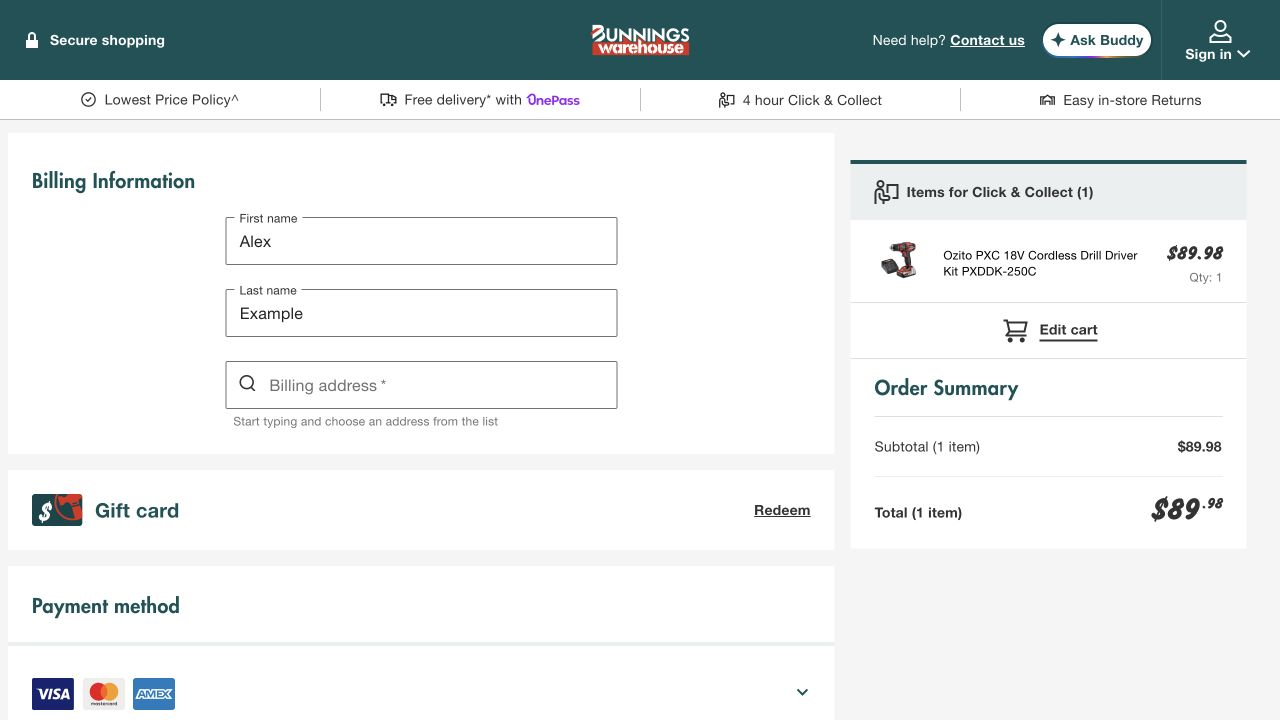This screenshot has width=1280, height=720.
Task: Open the Sign in account menu
Action: point(1218,40)
